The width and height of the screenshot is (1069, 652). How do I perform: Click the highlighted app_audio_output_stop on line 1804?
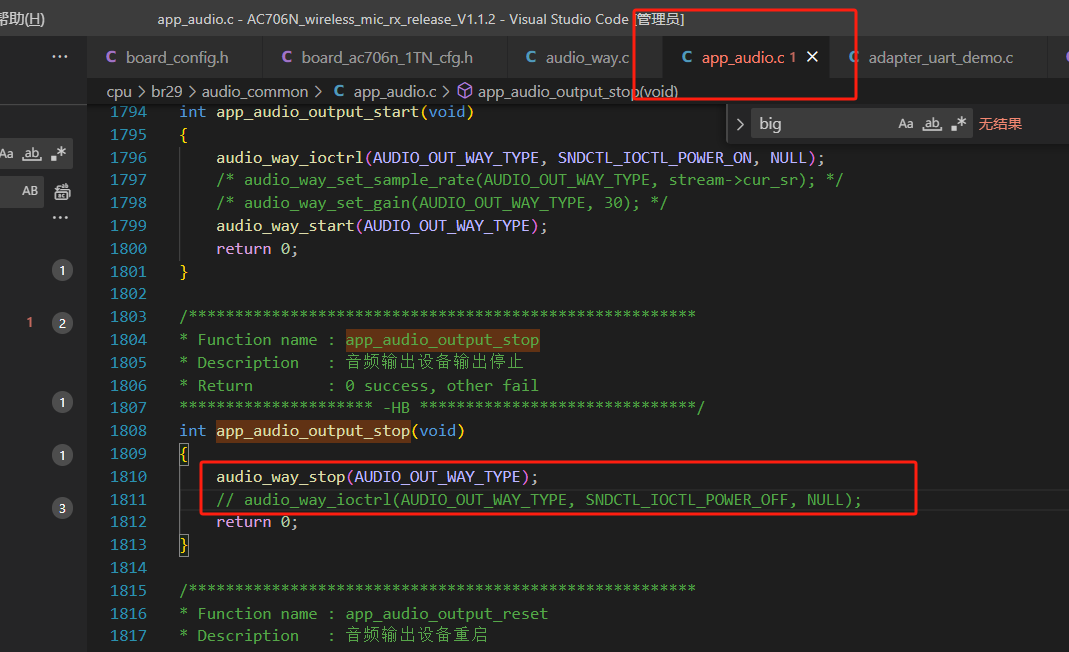pos(442,340)
